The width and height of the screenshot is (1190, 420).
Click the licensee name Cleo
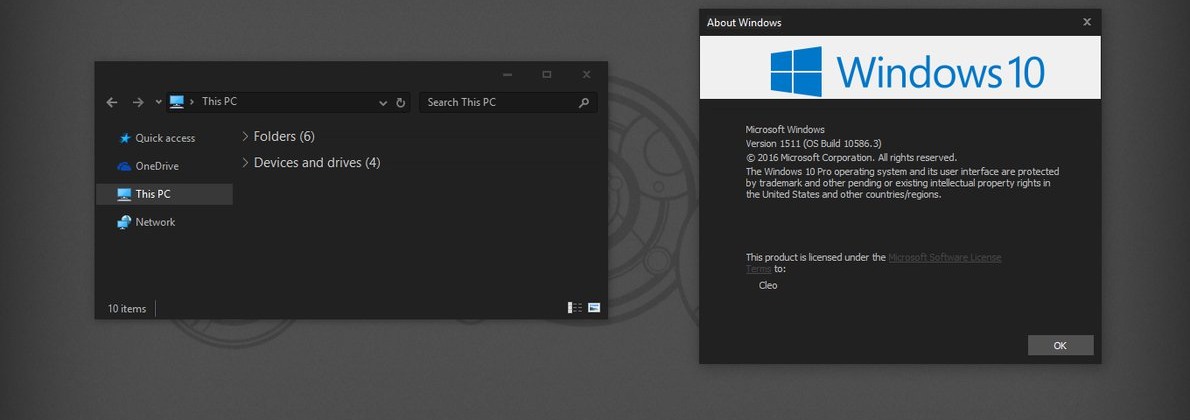tap(768, 286)
